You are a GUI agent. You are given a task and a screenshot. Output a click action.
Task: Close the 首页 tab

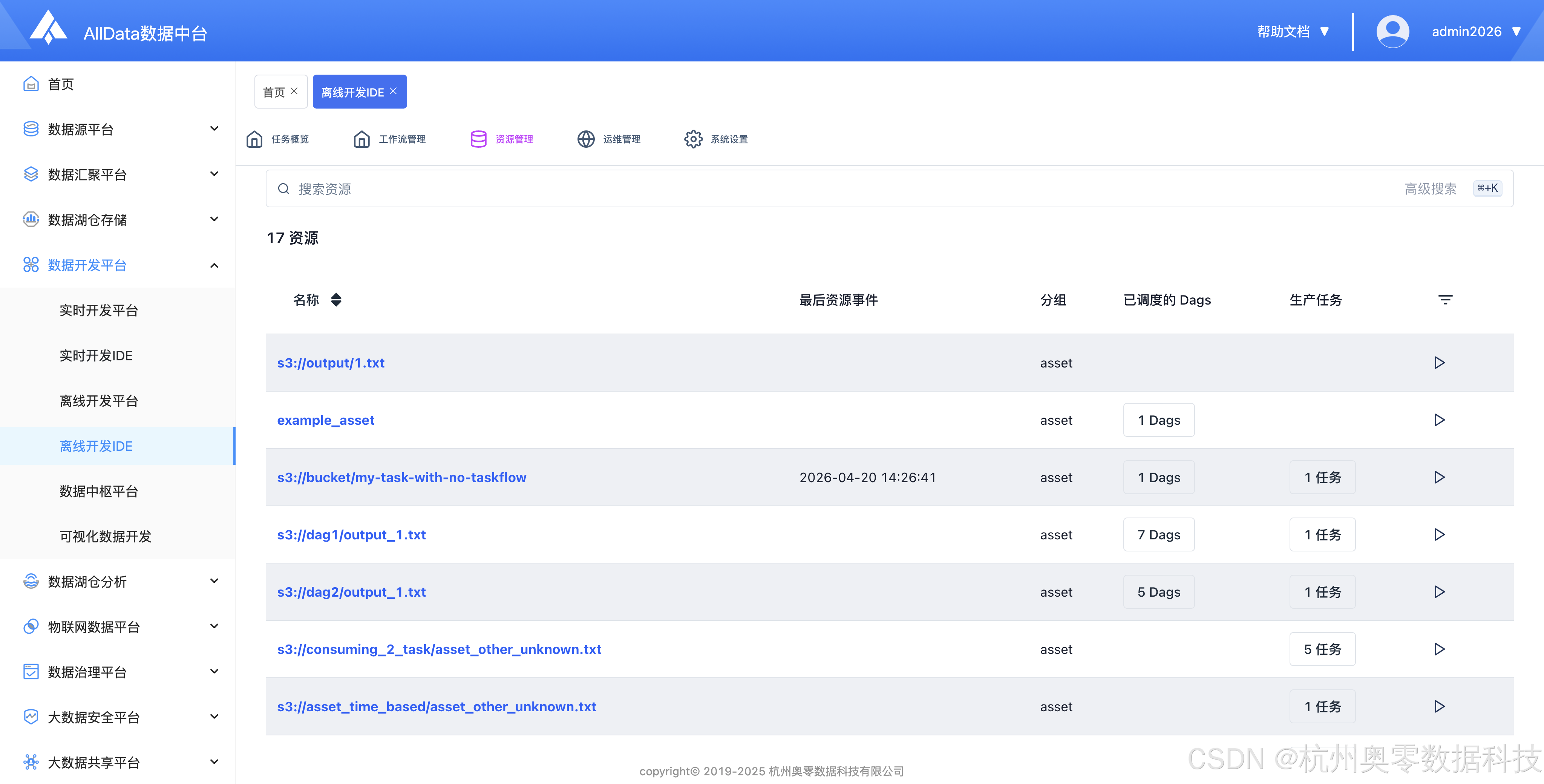pyautogui.click(x=294, y=91)
